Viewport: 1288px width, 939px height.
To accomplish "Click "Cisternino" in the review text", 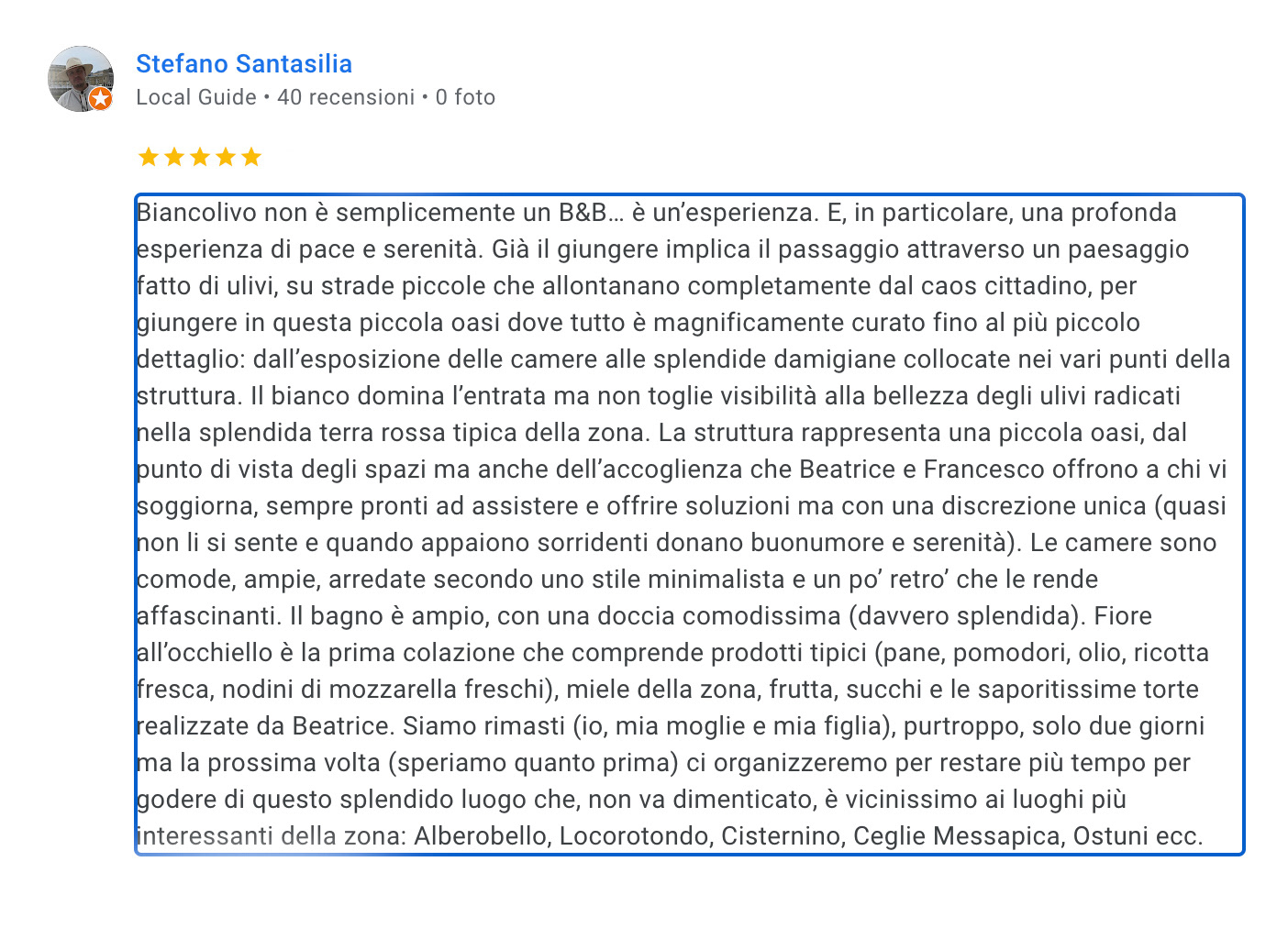I will pyautogui.click(x=783, y=836).
